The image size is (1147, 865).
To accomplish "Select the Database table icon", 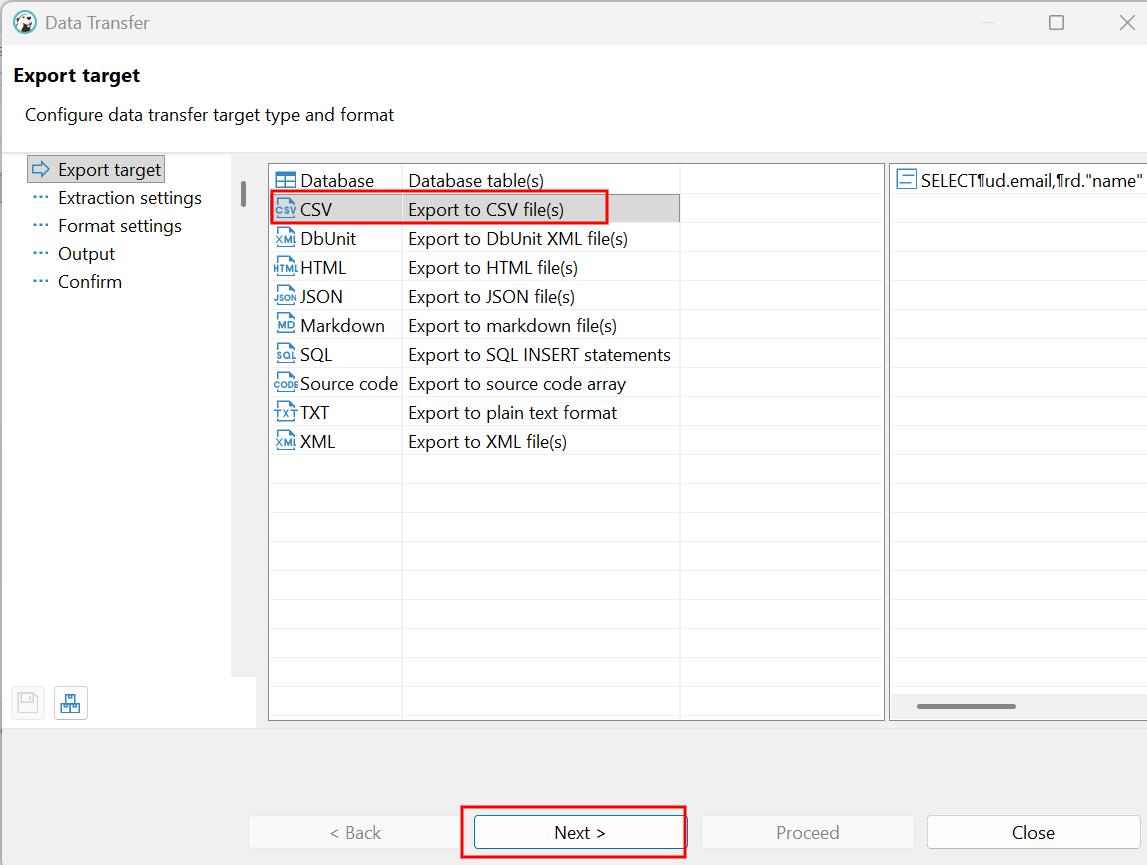I will 285,181.
